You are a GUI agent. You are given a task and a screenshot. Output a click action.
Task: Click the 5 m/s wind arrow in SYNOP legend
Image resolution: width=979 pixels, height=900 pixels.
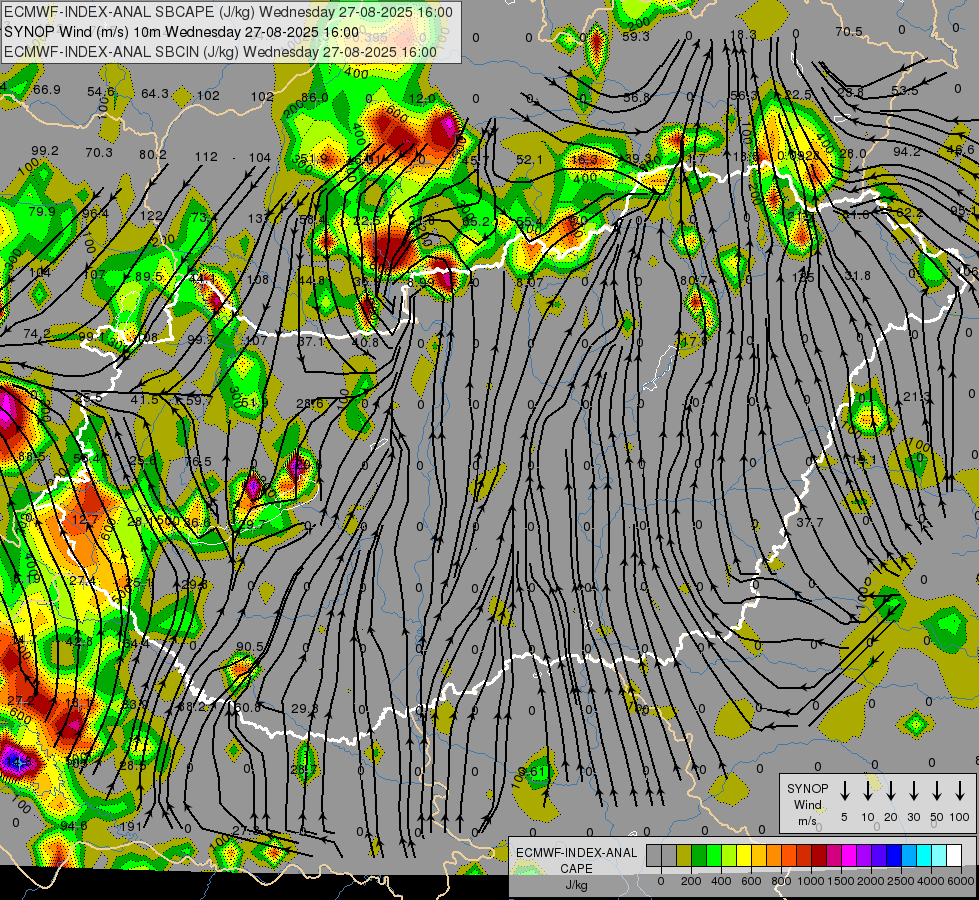844,791
